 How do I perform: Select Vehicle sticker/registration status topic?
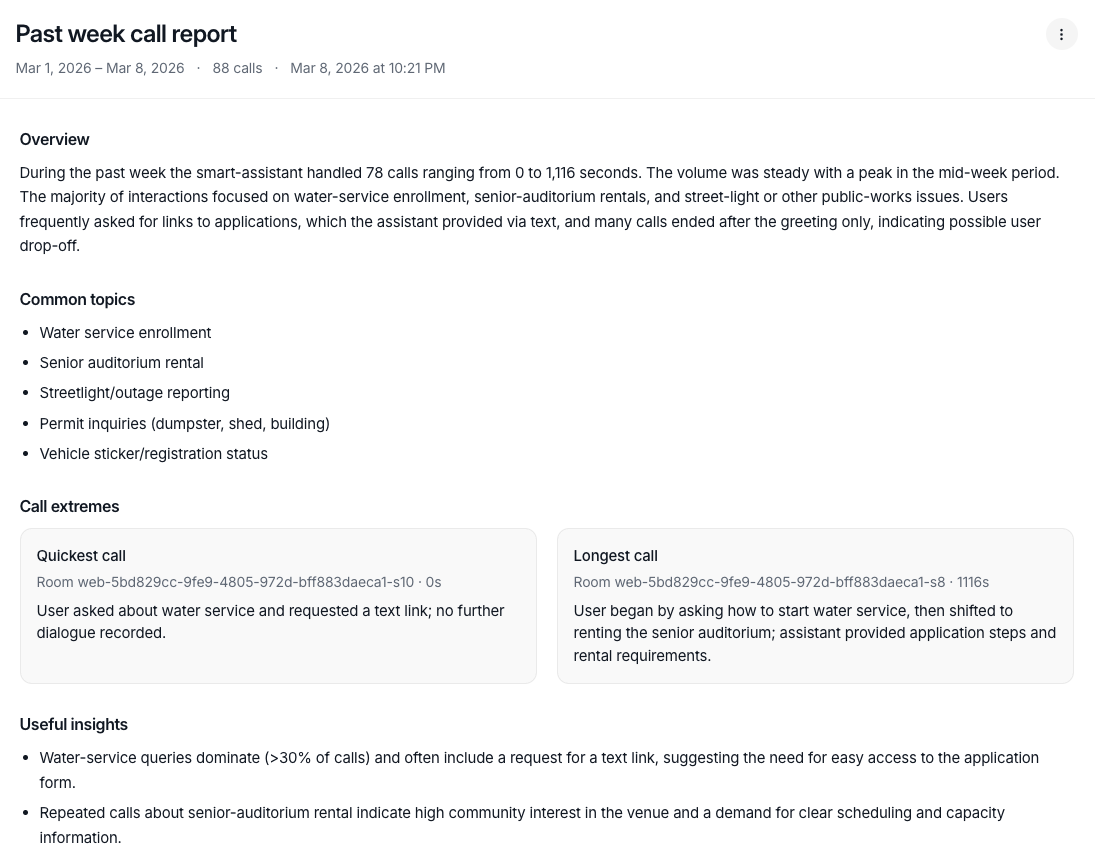[x=153, y=454]
